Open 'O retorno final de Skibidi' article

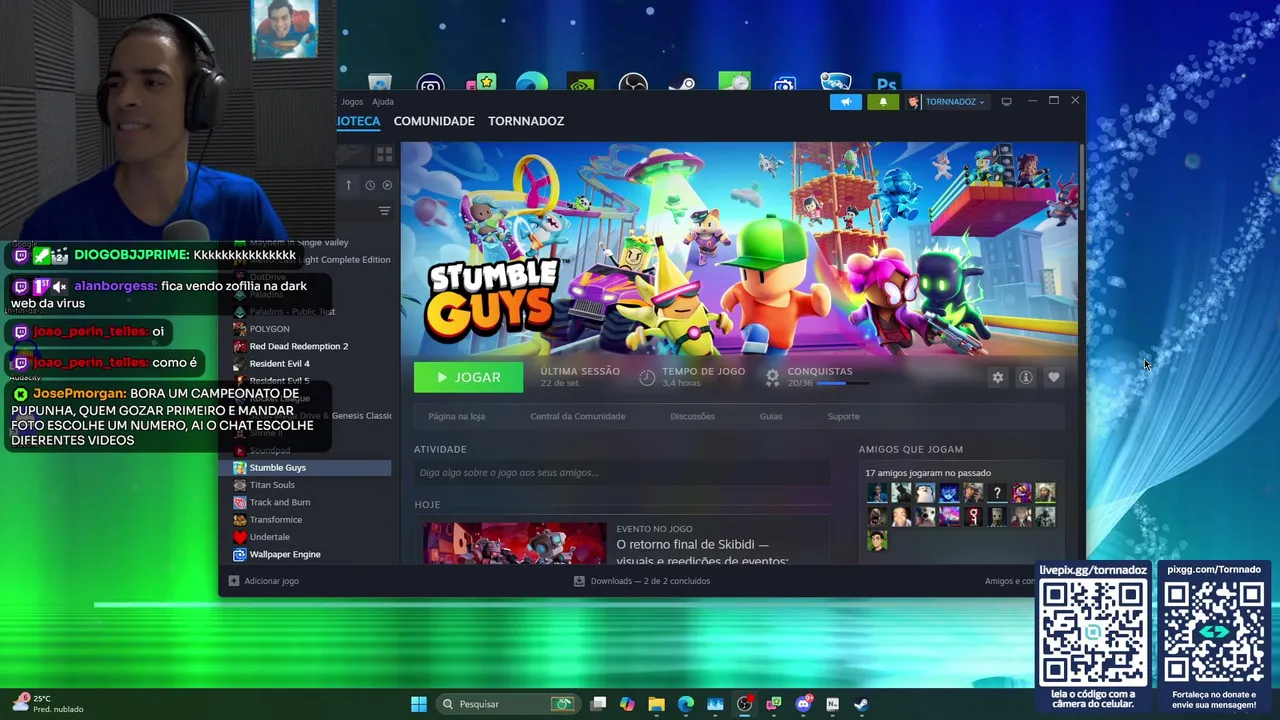coord(702,552)
